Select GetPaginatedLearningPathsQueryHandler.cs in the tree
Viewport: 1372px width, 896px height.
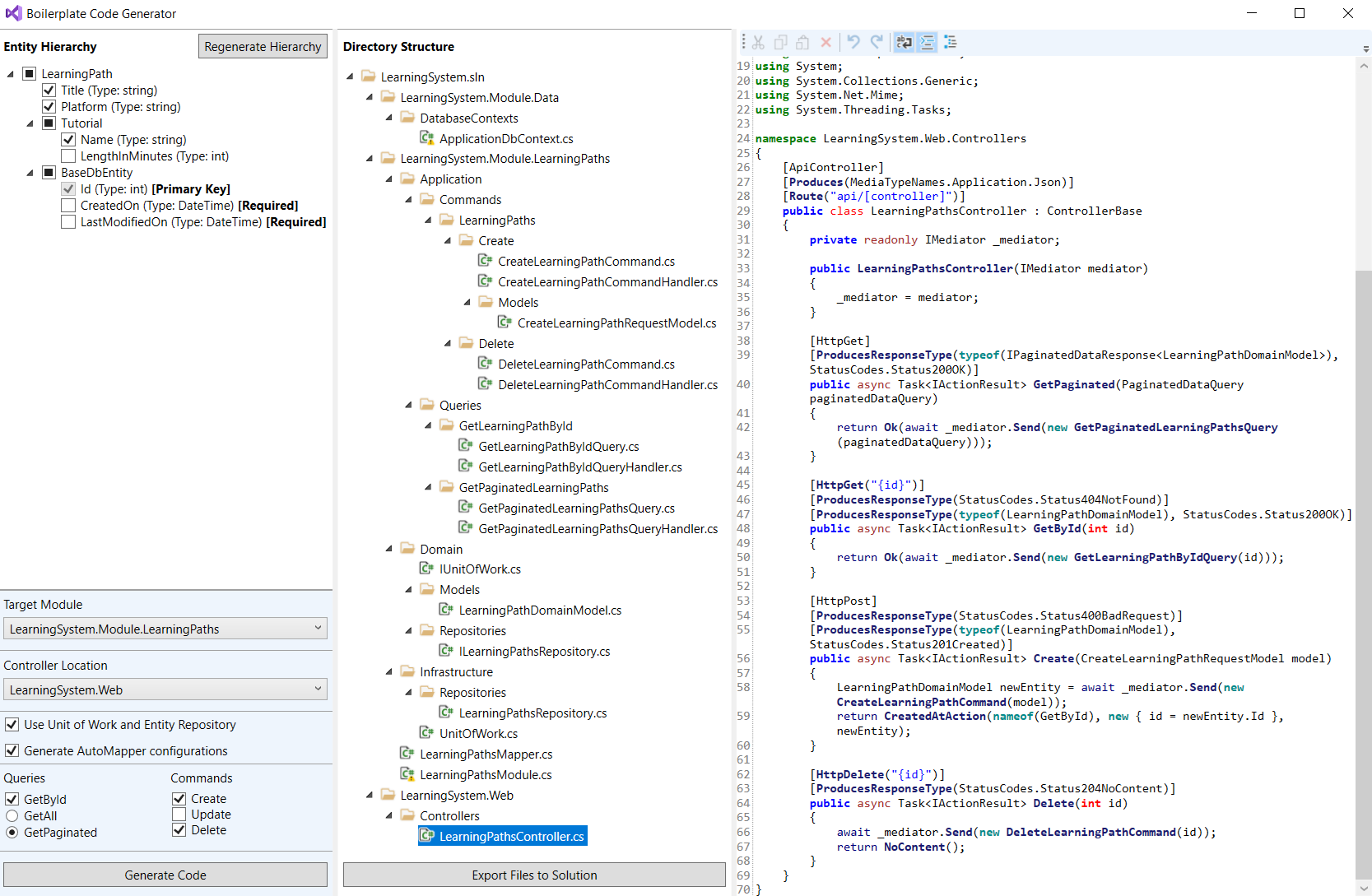click(x=598, y=528)
